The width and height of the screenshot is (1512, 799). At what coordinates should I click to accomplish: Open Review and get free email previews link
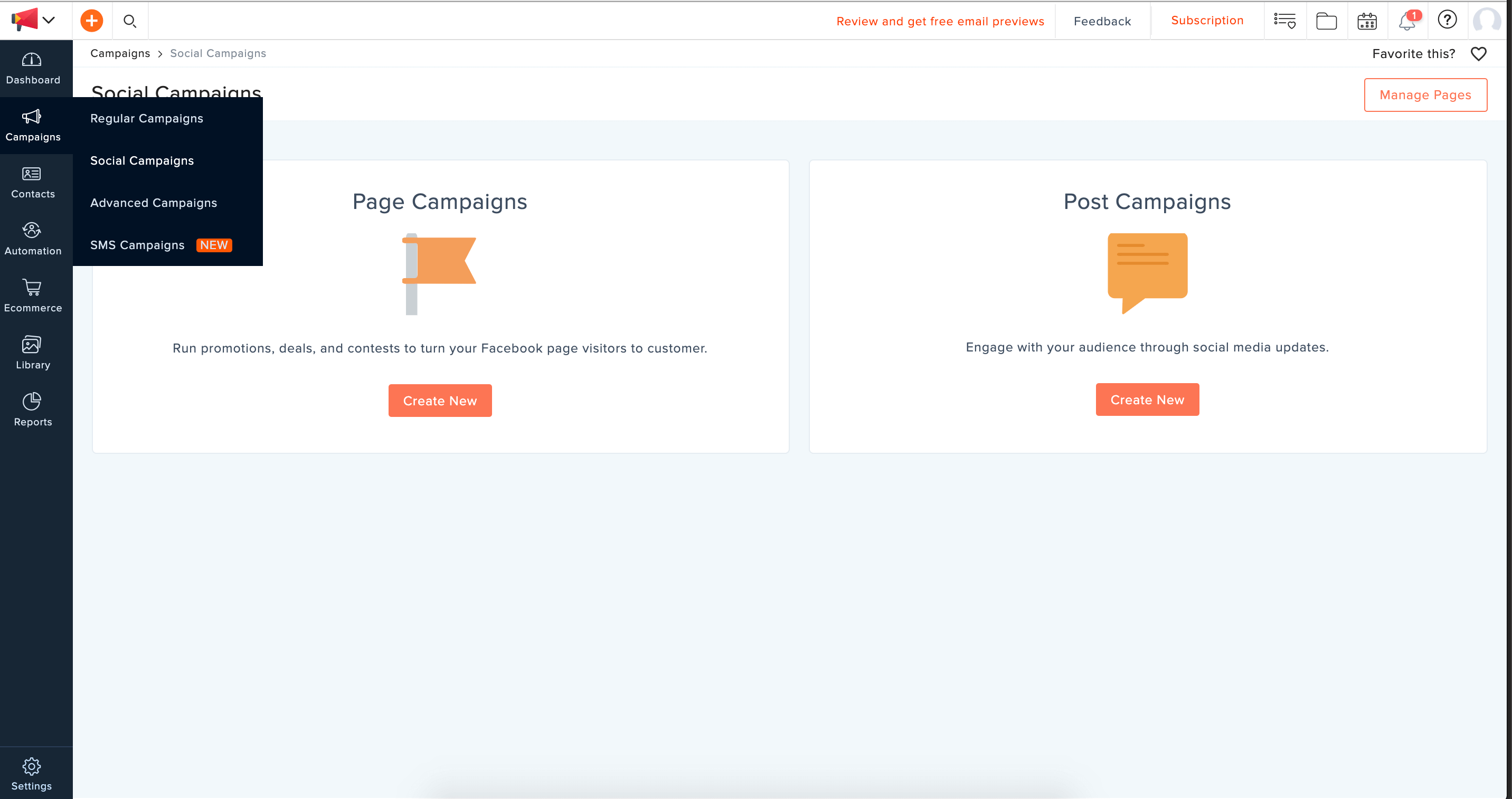[940, 21]
